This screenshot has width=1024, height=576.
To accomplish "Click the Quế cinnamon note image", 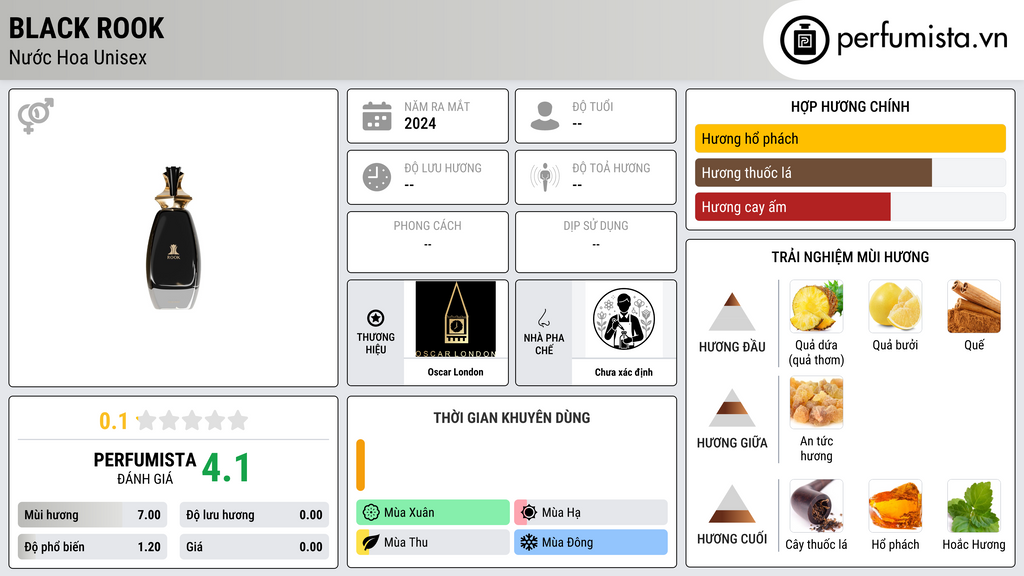I will point(974,306).
